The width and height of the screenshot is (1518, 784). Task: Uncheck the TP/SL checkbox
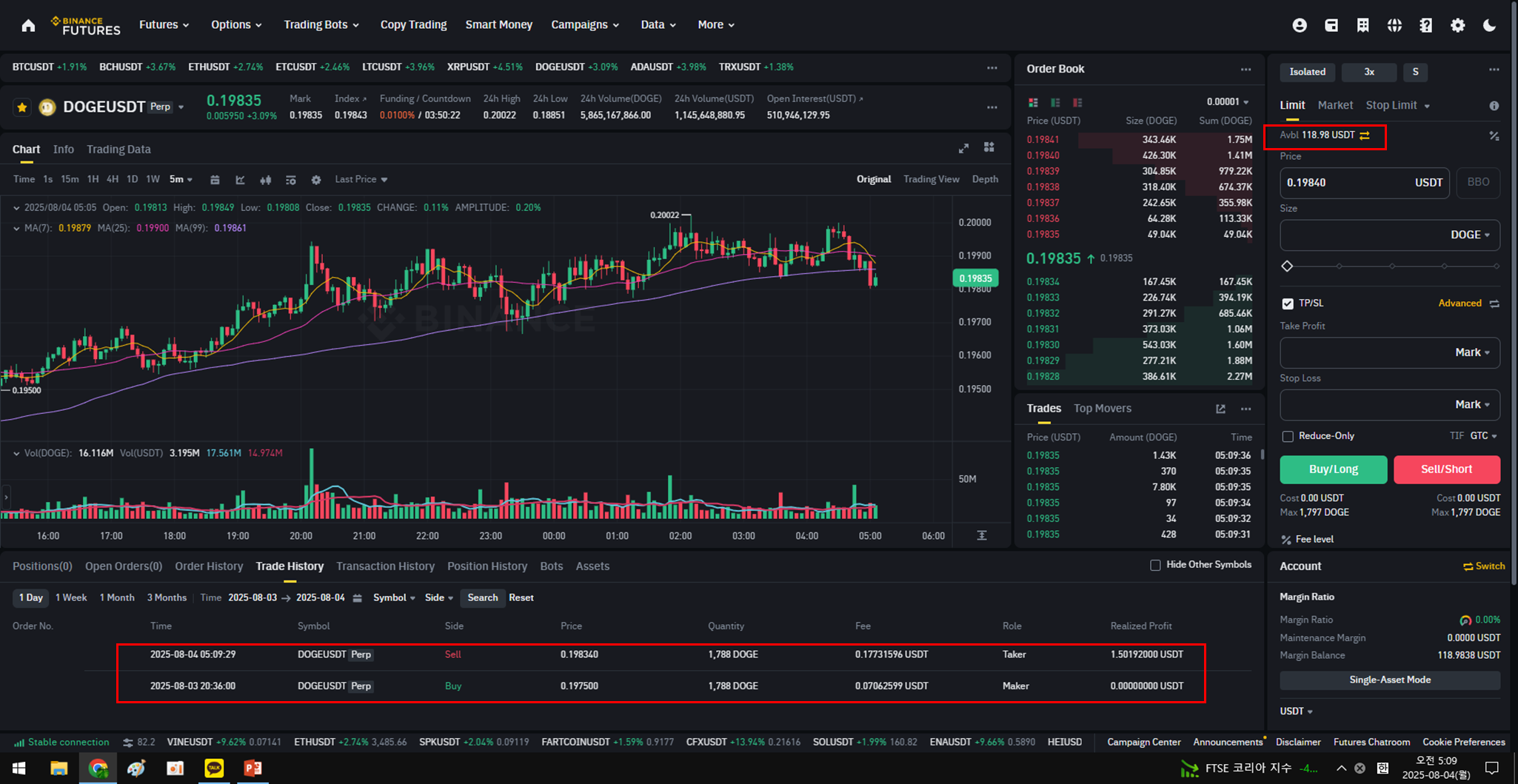1288,304
